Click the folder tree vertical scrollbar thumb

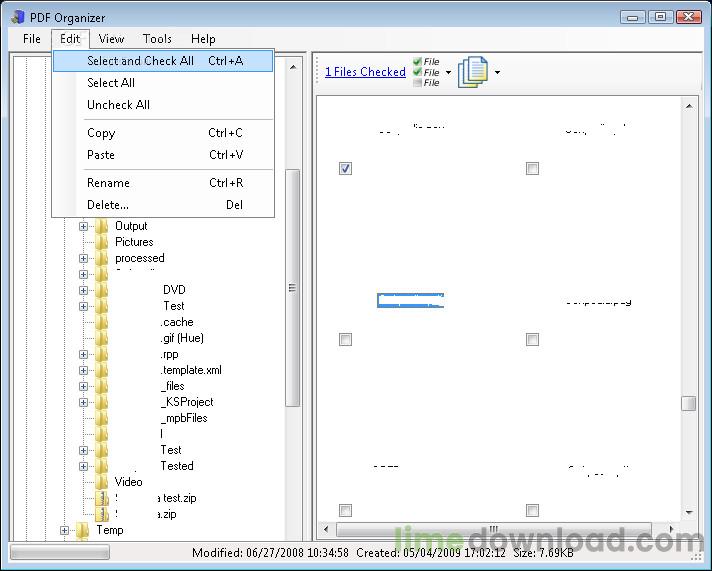tap(292, 288)
